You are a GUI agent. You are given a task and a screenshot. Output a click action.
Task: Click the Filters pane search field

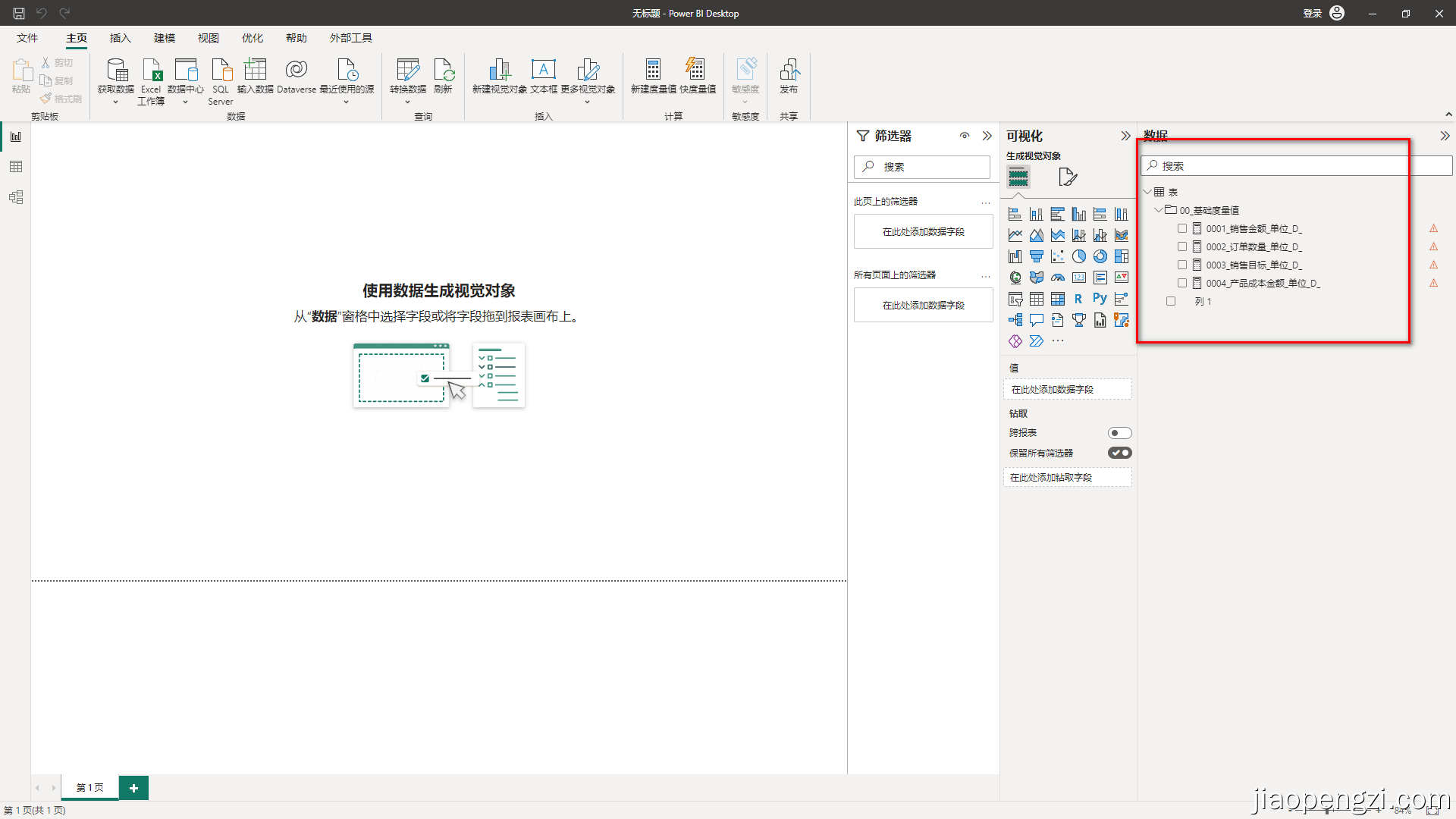922,167
